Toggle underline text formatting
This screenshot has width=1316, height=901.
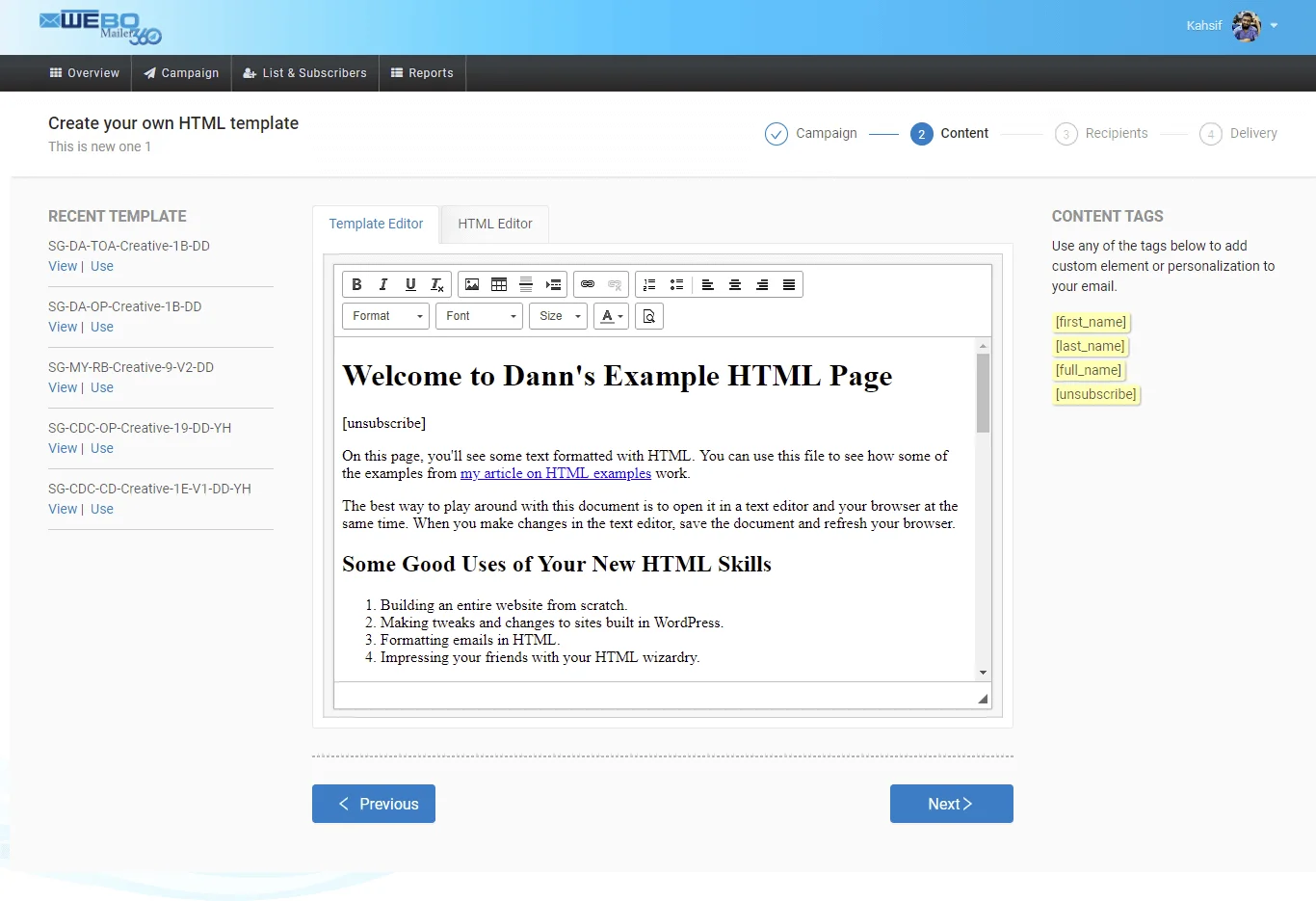(x=410, y=284)
